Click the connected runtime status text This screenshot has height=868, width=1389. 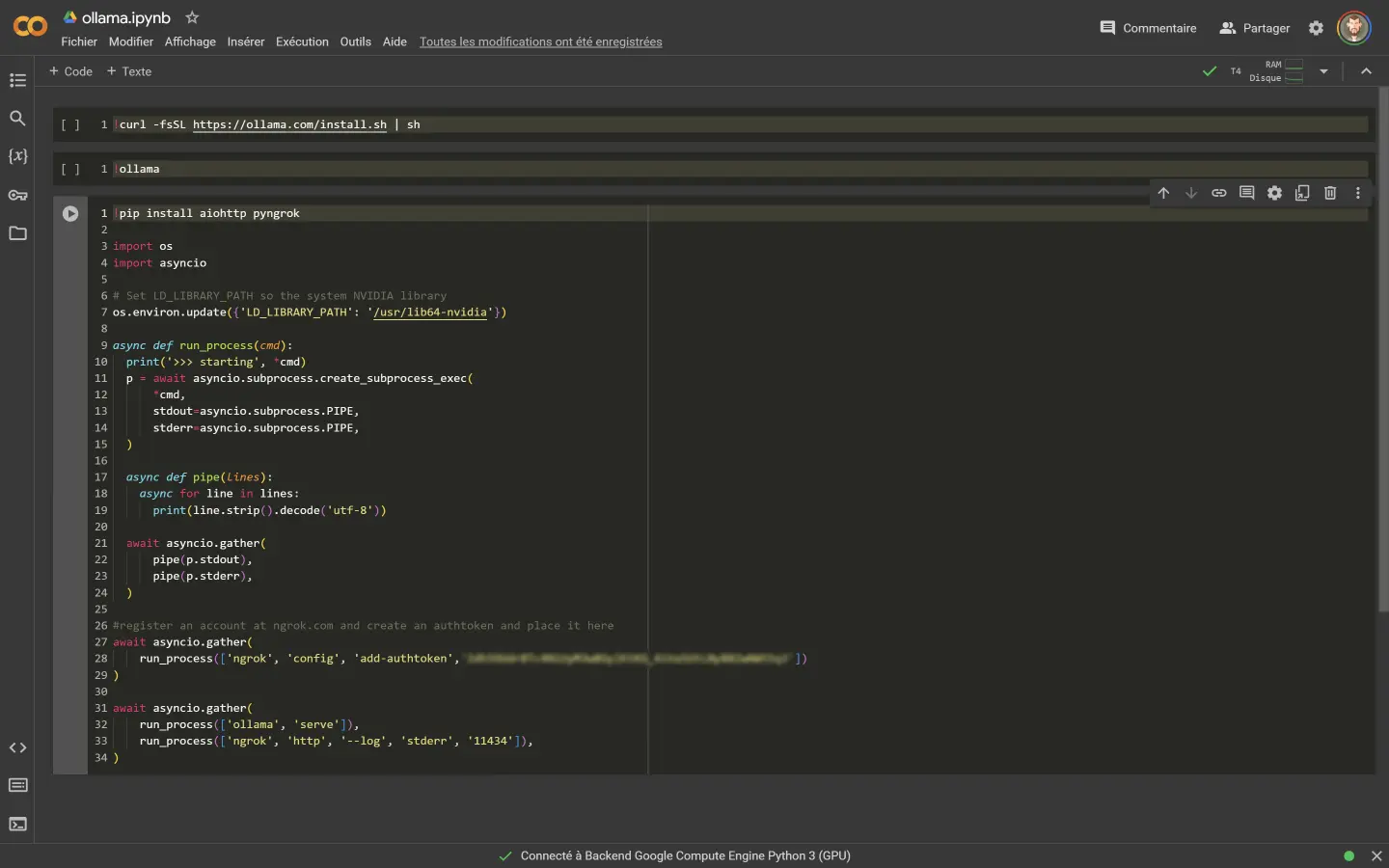coord(685,855)
